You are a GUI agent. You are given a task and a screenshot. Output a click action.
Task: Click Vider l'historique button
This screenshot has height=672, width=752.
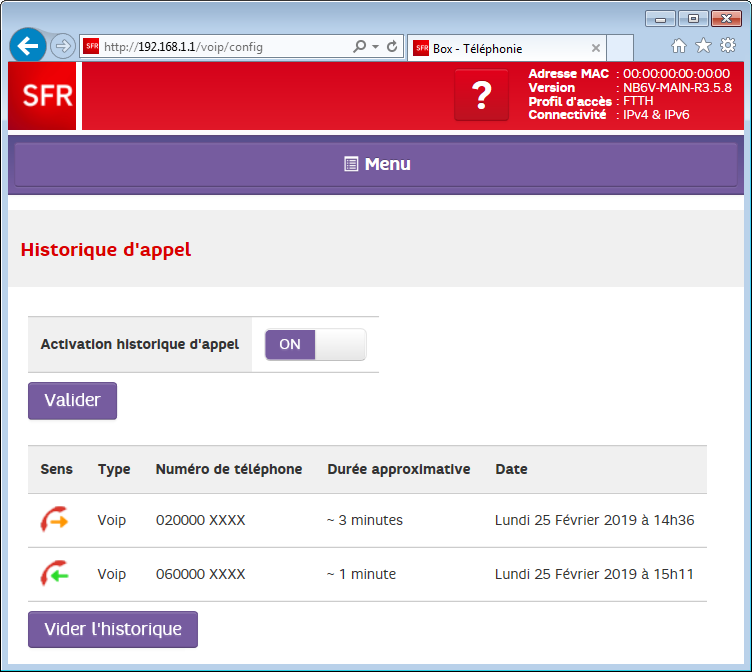pos(113,629)
